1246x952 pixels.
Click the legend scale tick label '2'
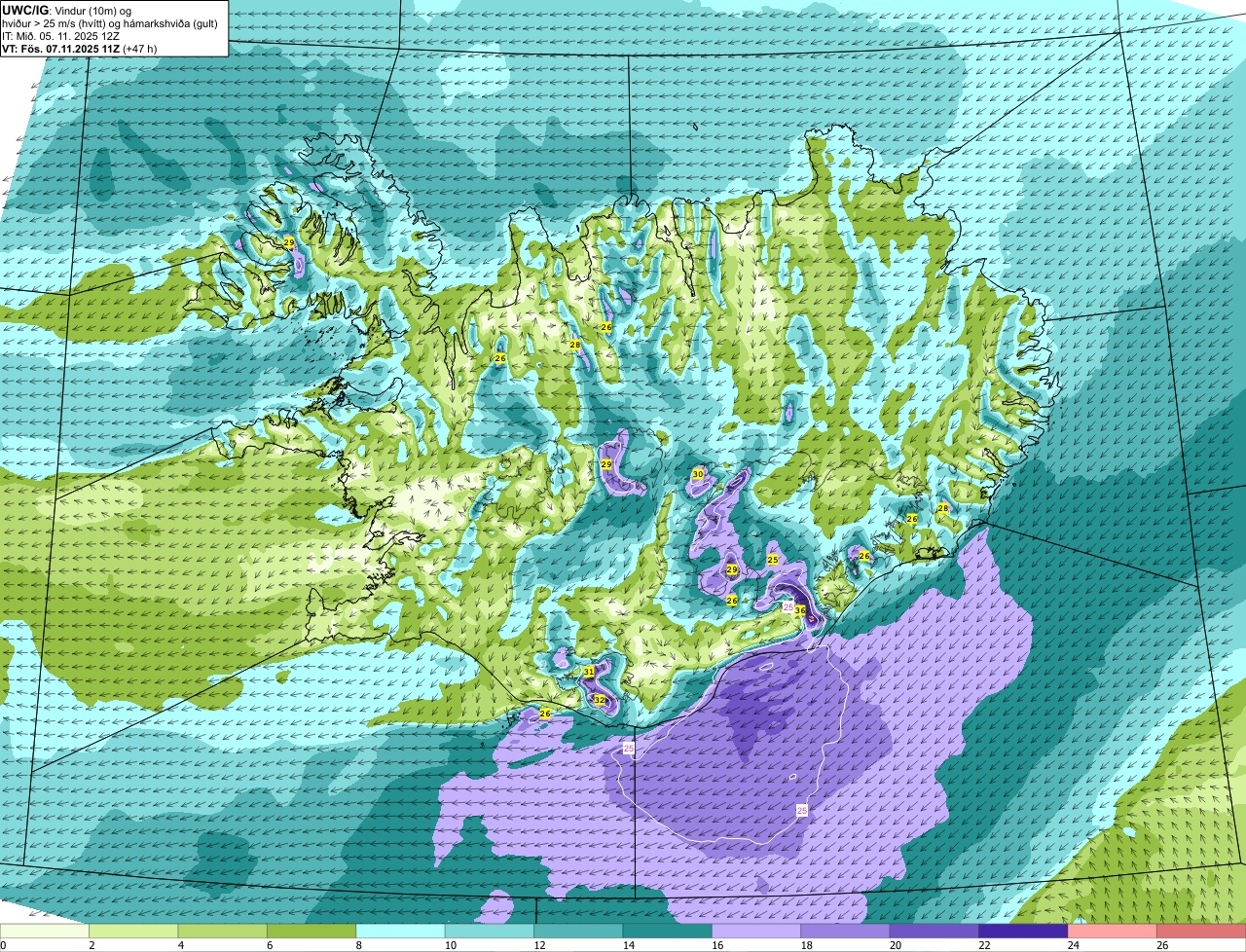click(92, 944)
